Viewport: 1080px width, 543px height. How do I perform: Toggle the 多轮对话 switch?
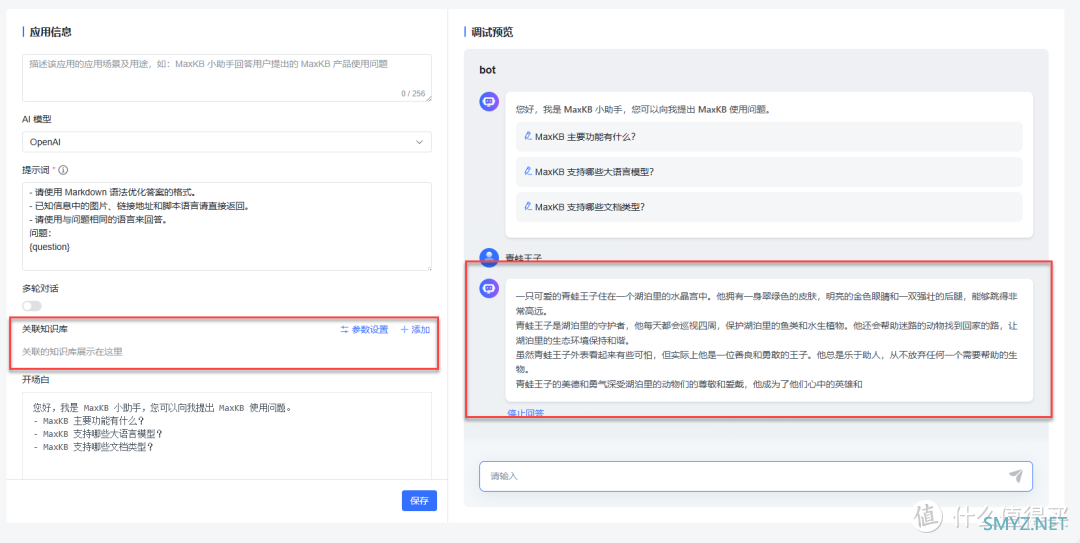32,305
